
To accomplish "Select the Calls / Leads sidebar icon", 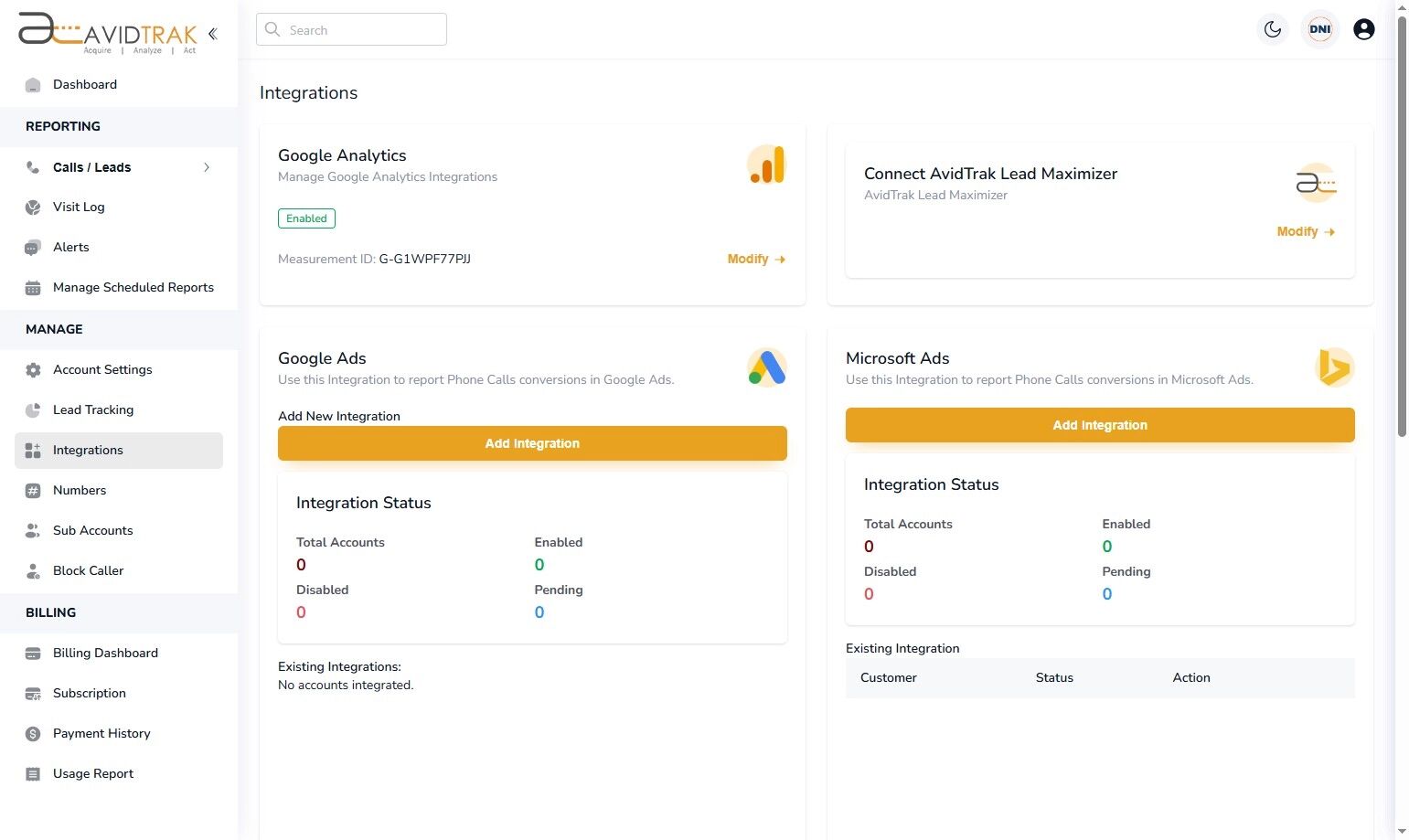I will click(33, 167).
